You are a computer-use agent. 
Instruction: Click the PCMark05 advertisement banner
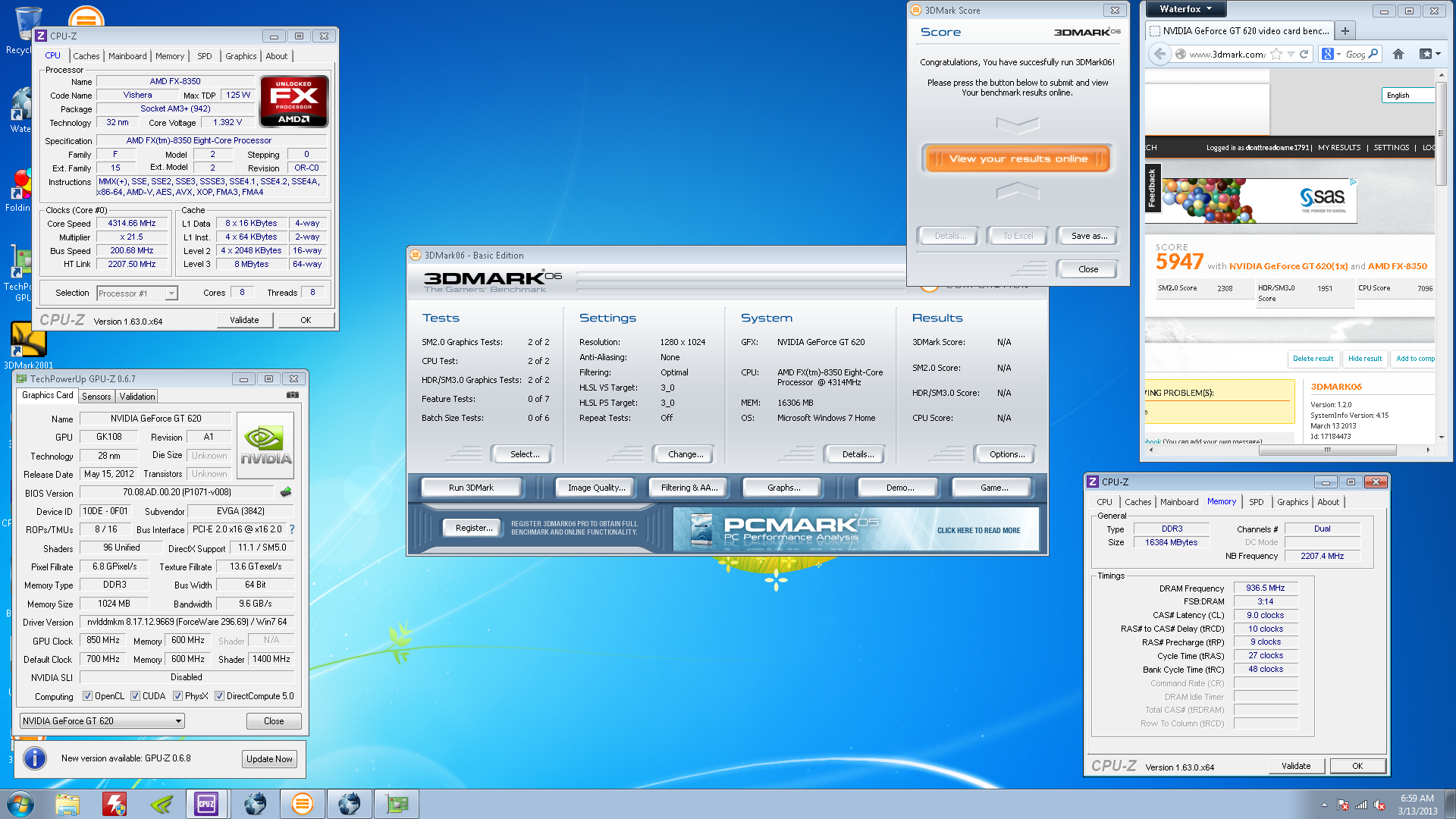pos(855,529)
